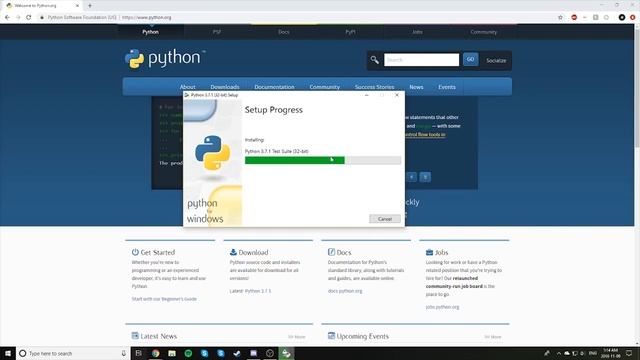Click the taskbar clock and date
The image size is (640, 360).
[x=610, y=353]
